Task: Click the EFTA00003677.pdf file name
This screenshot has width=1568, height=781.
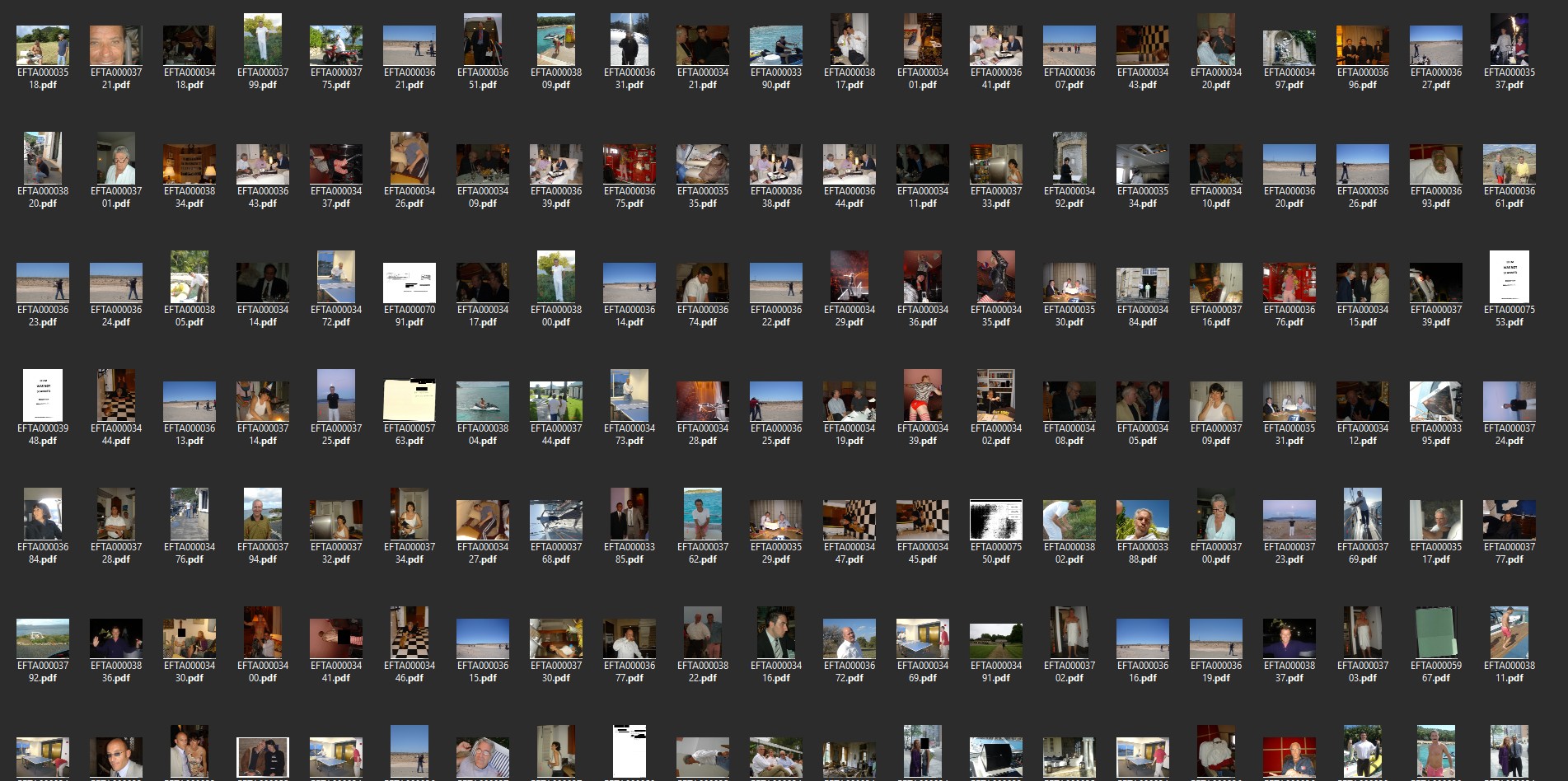Action: pos(630,671)
